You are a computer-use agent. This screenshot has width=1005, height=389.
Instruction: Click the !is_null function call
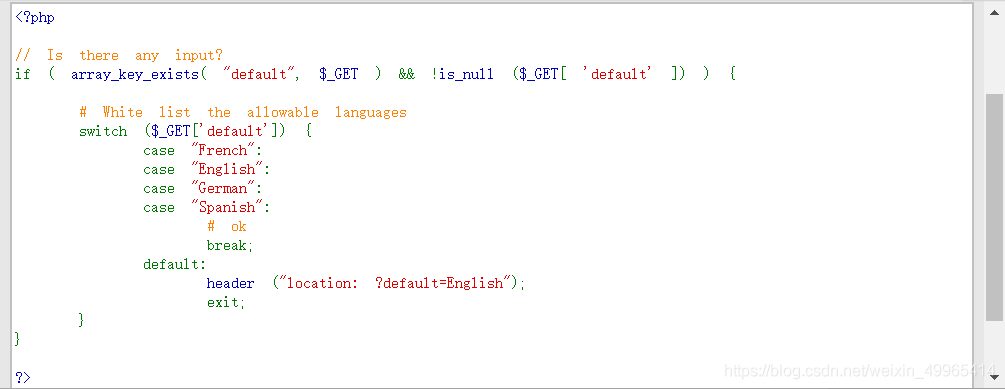(x=462, y=74)
